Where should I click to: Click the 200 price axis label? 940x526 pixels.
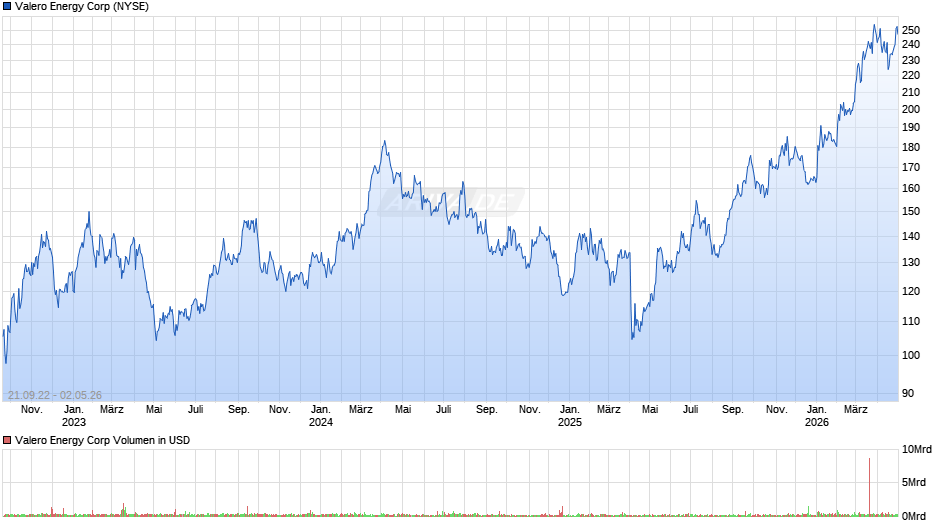[x=911, y=109]
